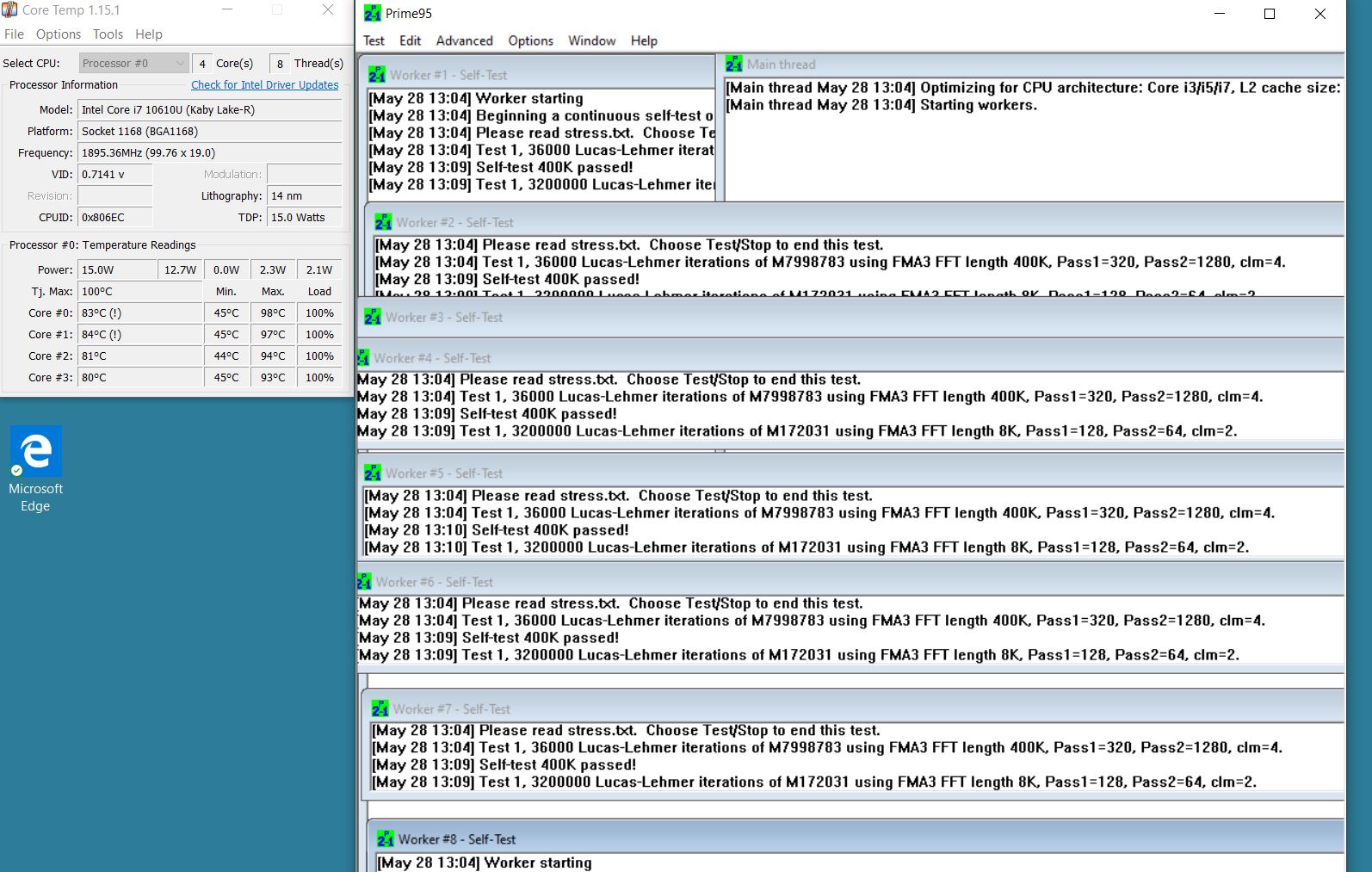Click the Frequency field 1895.36MHz
The image size is (1372, 872).
pos(210,153)
